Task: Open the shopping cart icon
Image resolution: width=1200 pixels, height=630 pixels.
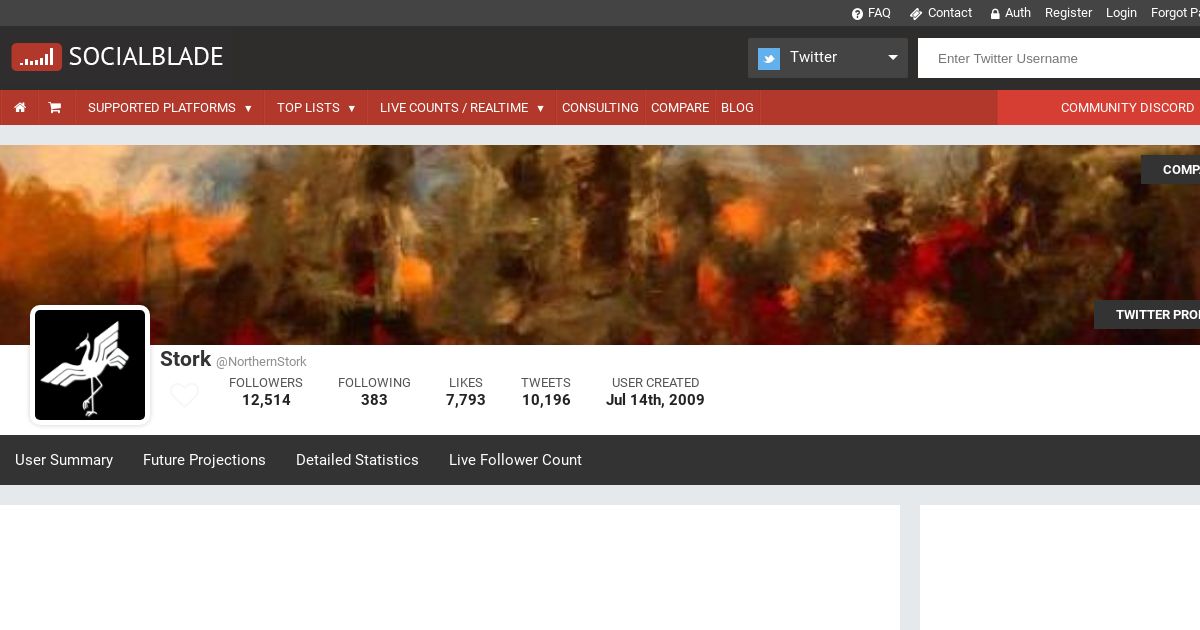Action: click(x=55, y=107)
